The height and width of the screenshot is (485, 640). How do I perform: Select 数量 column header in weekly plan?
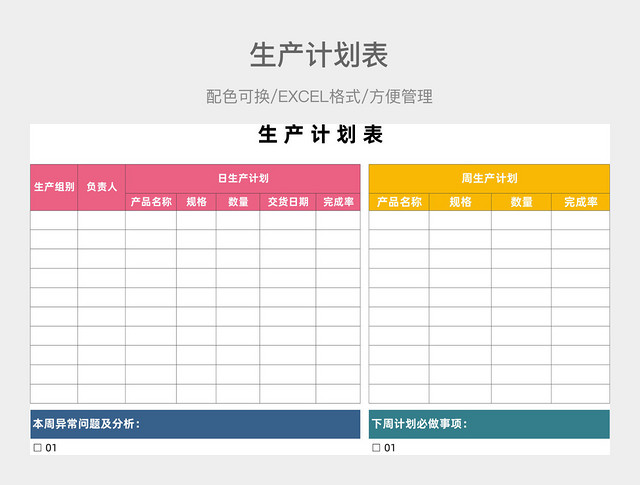[522, 202]
